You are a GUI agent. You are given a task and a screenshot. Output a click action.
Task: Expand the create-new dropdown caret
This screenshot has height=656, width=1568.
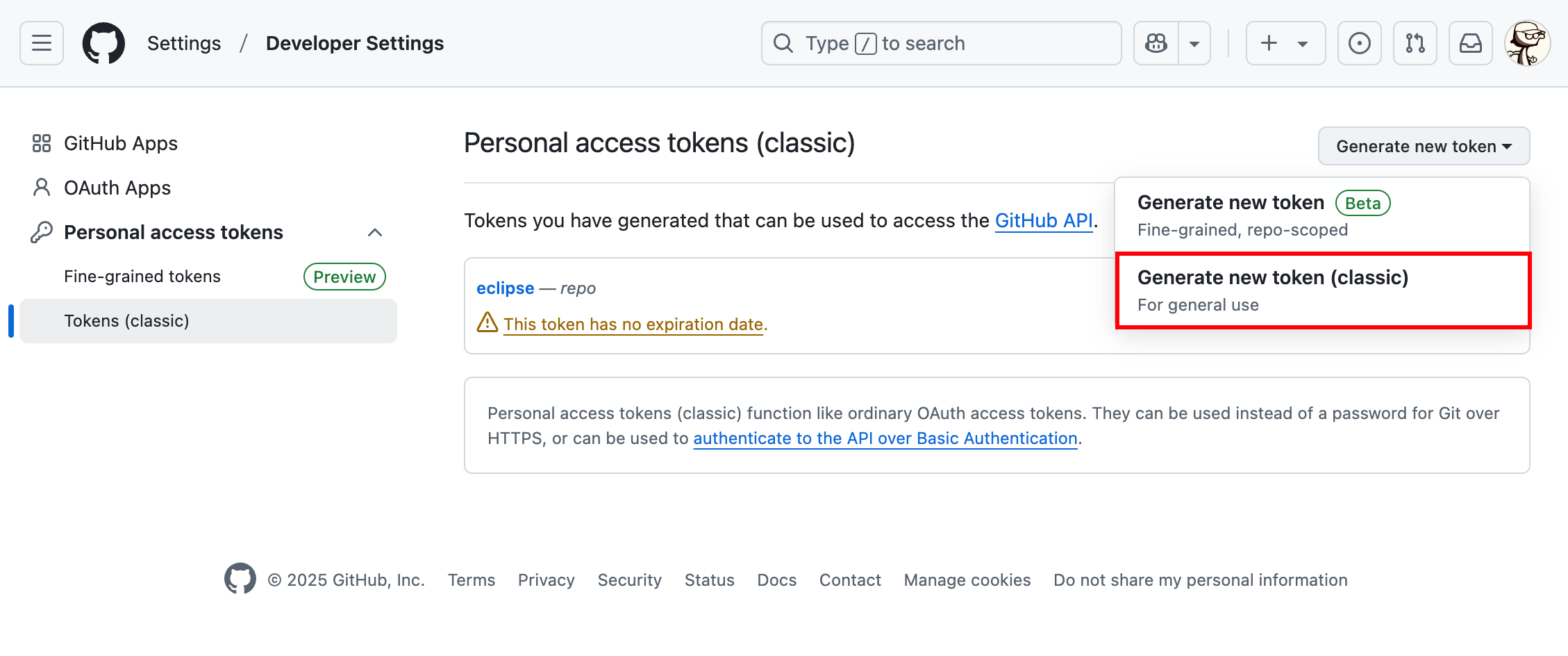coord(1303,44)
